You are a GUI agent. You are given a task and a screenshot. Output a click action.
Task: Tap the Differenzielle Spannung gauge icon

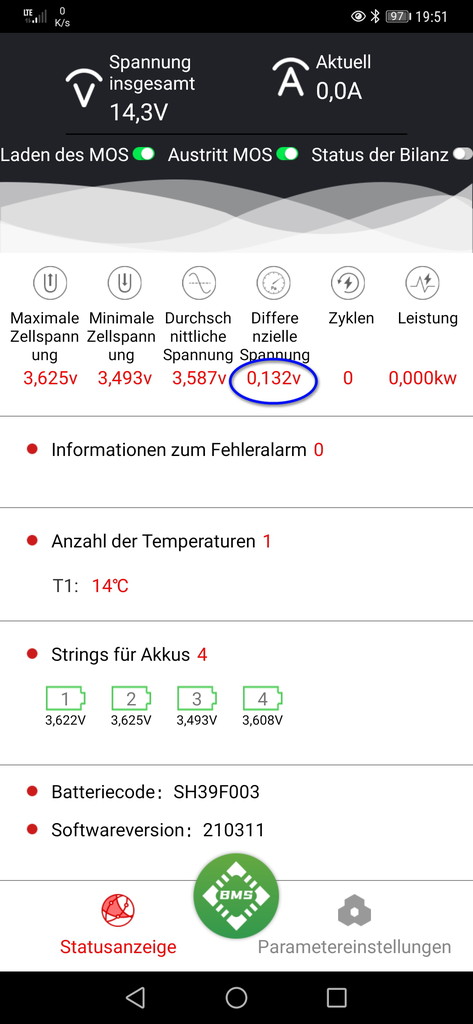(274, 282)
